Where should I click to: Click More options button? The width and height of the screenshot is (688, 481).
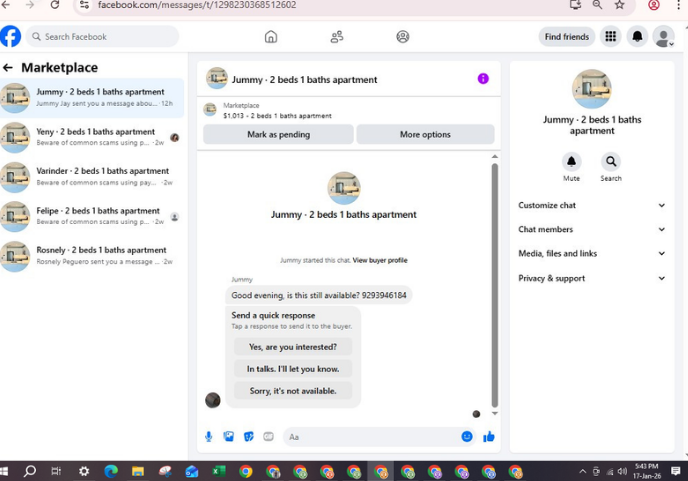click(425, 134)
